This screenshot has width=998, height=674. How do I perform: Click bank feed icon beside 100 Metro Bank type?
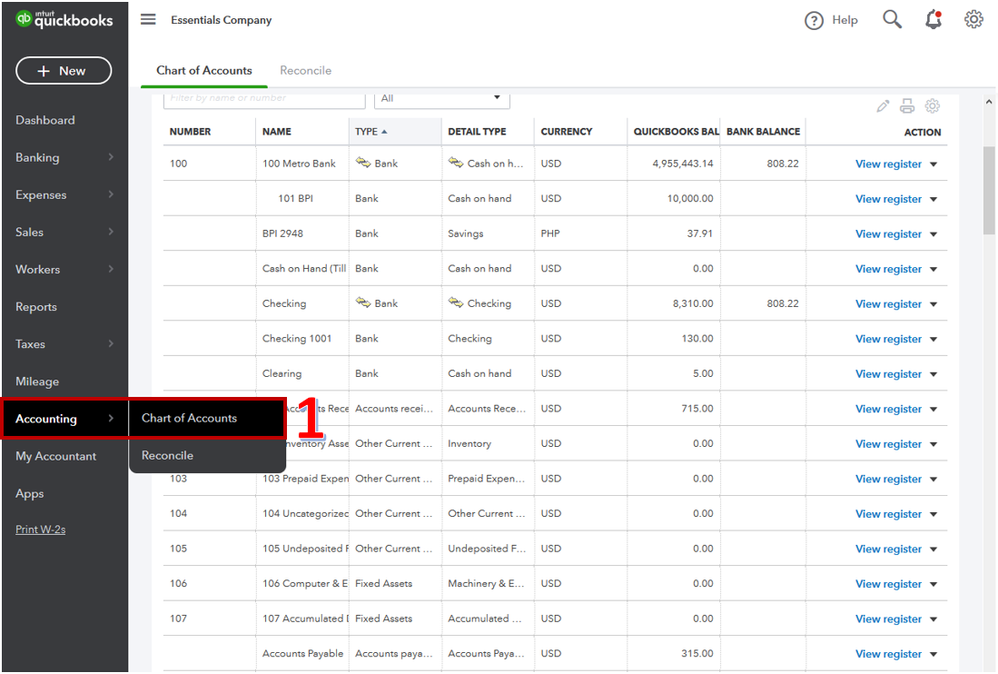[363, 163]
